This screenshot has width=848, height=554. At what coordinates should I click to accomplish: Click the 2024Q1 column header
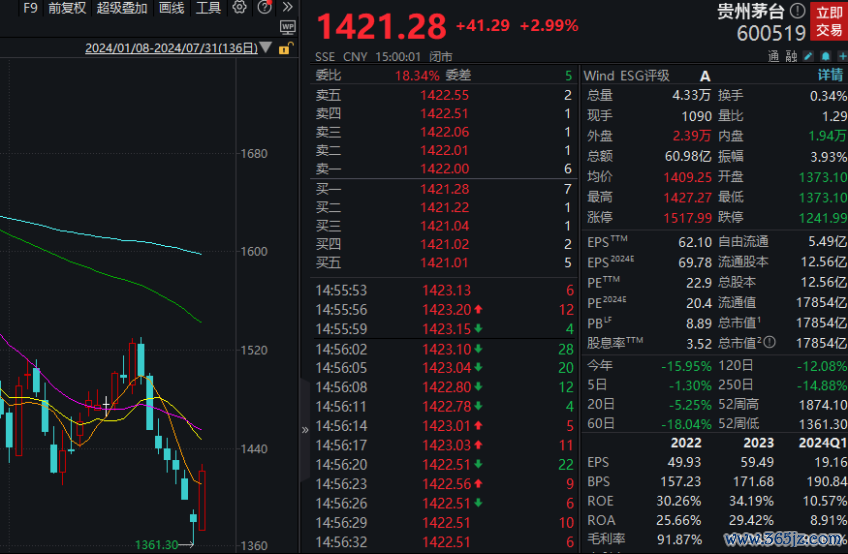[823, 443]
